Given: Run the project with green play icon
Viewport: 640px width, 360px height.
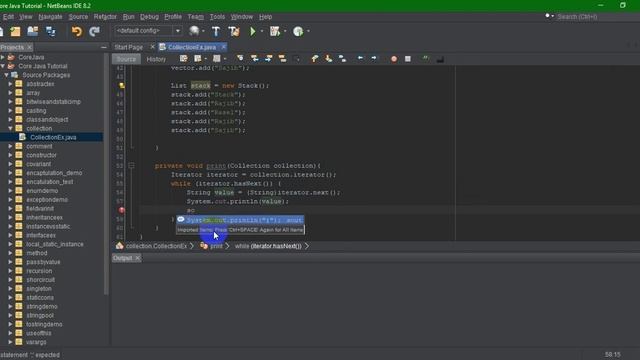Looking at the screenshot, I should click(x=253, y=31).
